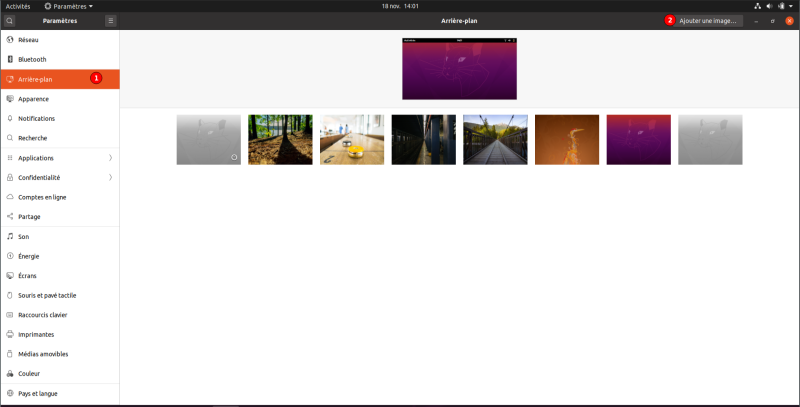Viewport: 800px width, 407px height.
Task: Select the Recherche label in sidebar
Action: [x=32, y=138]
